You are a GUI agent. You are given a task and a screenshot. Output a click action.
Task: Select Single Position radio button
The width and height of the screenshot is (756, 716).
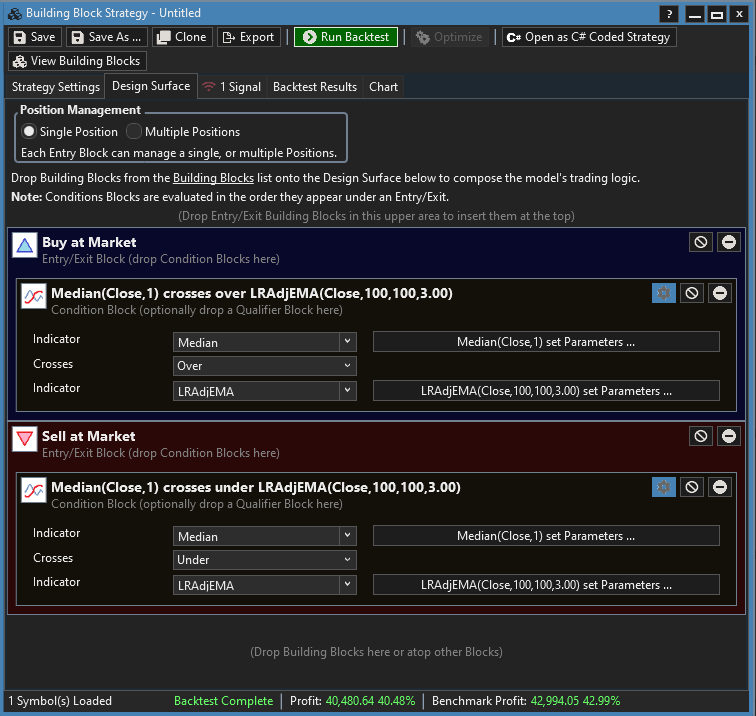point(29,132)
